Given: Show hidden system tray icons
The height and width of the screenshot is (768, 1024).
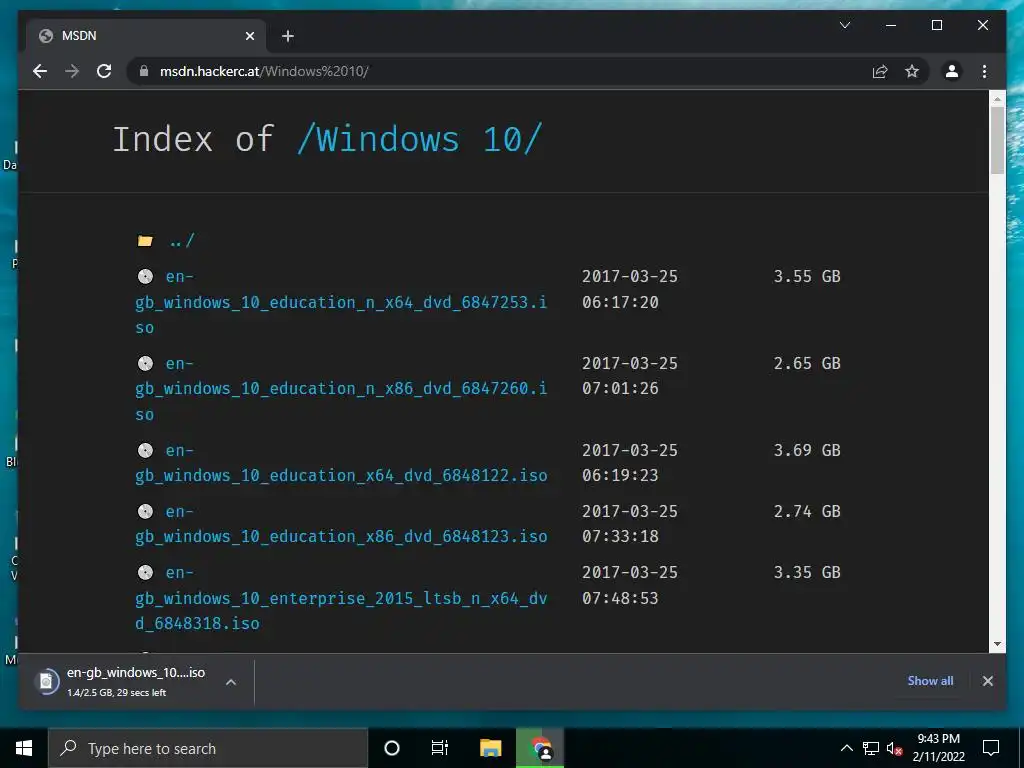Looking at the screenshot, I should (846, 748).
